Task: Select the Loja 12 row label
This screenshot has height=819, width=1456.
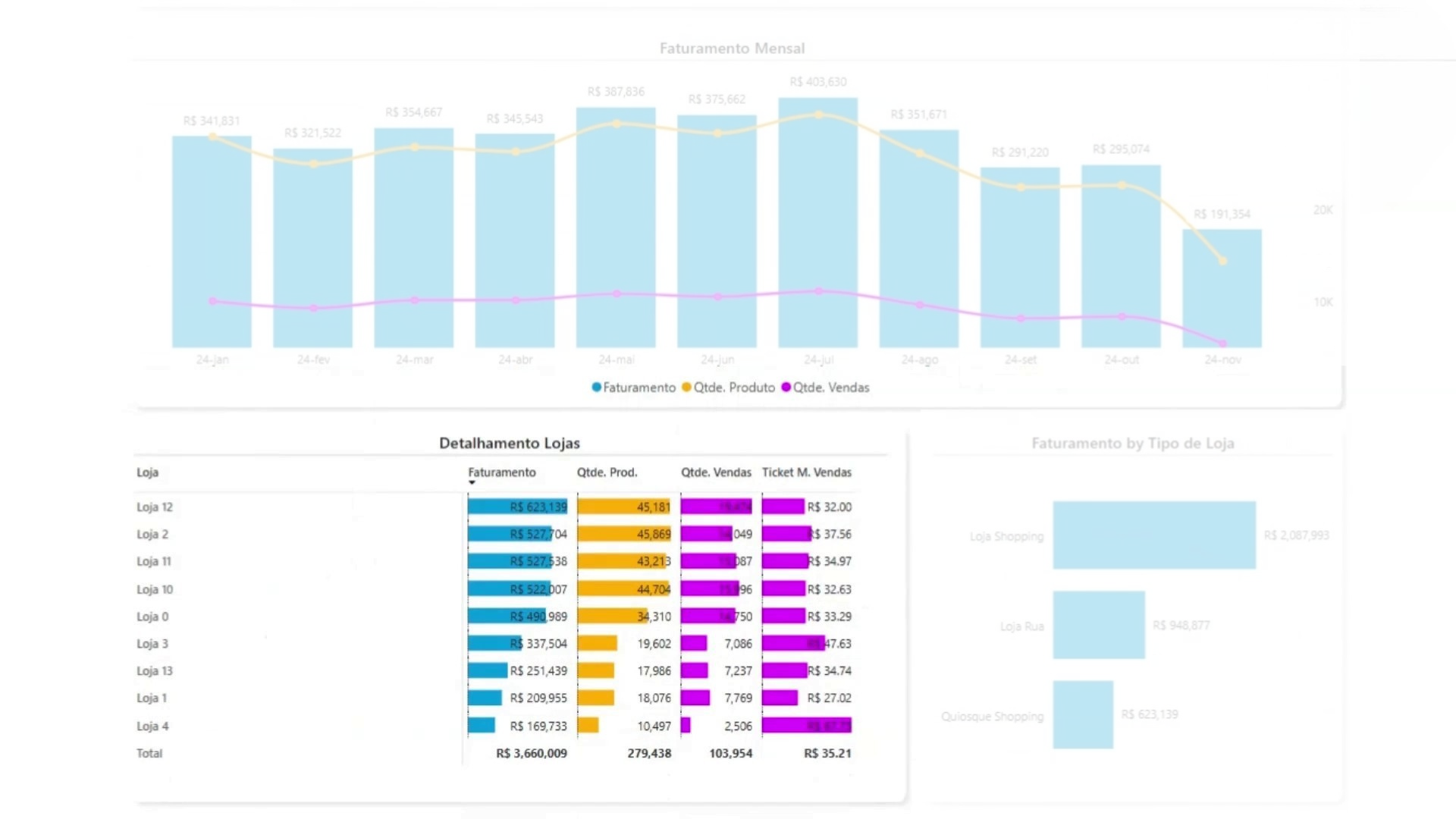Action: click(x=155, y=507)
